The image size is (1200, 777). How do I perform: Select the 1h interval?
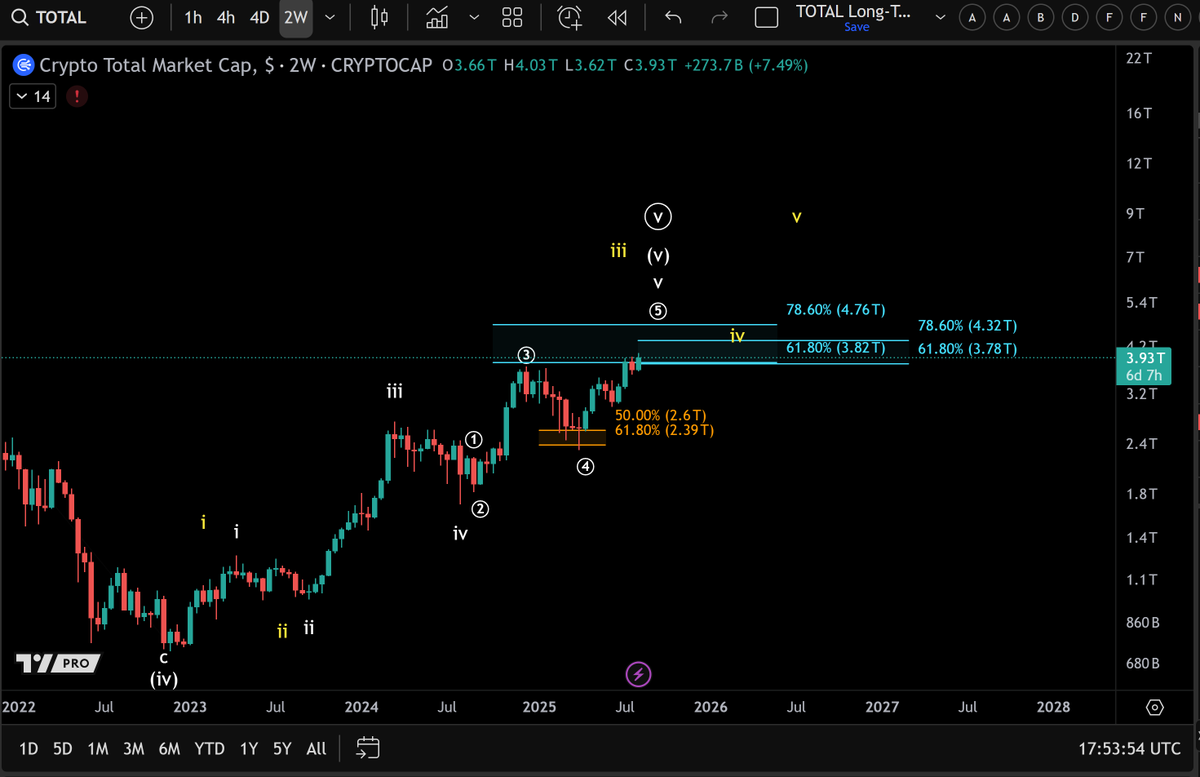[194, 17]
